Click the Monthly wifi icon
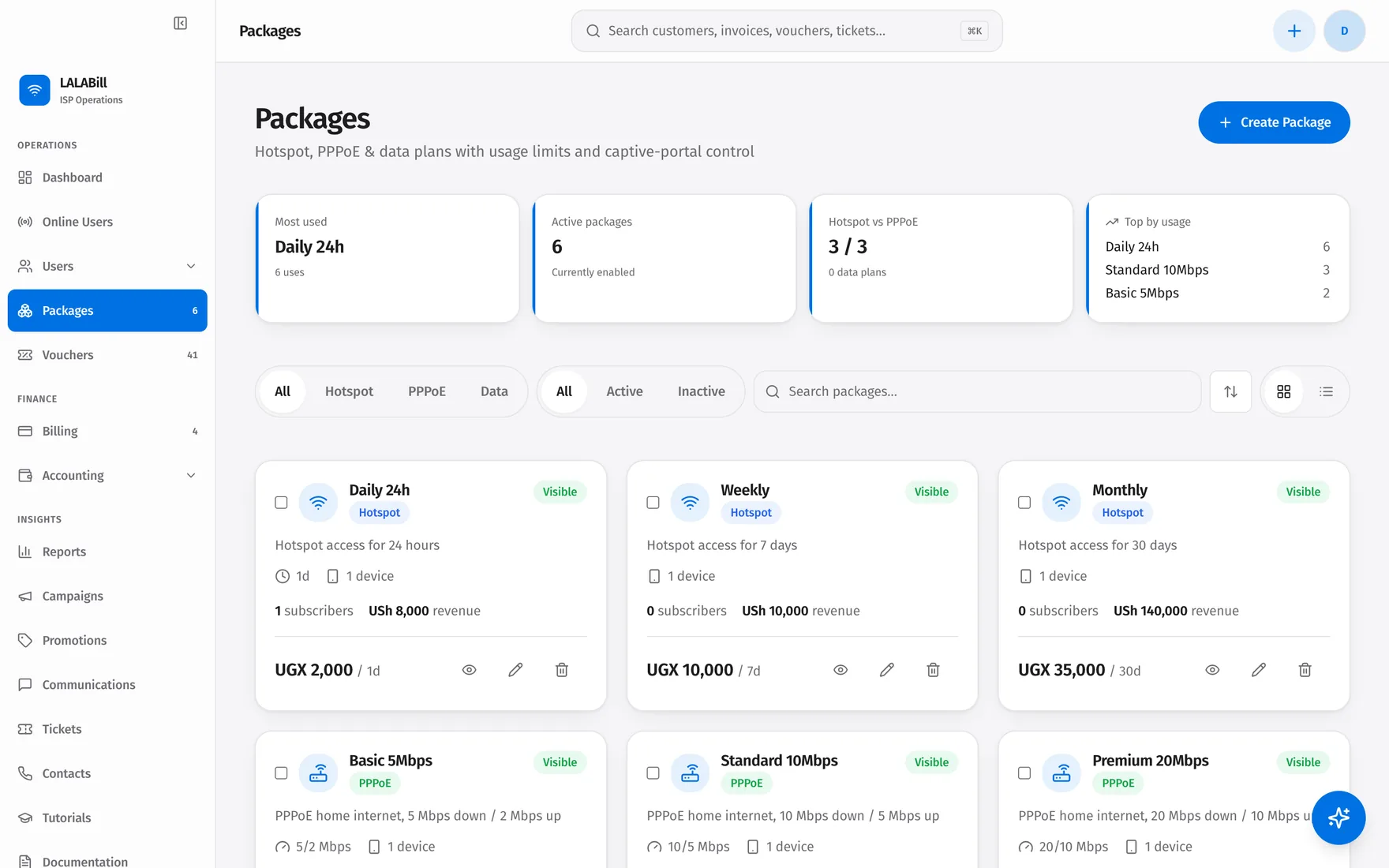 (1061, 502)
